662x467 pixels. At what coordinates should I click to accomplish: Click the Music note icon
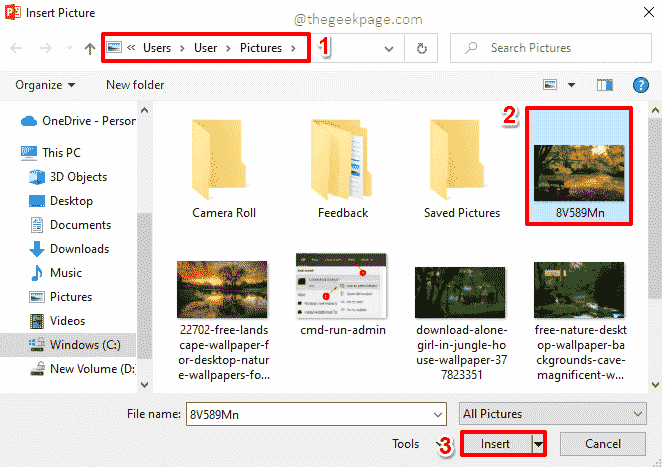coord(37,273)
